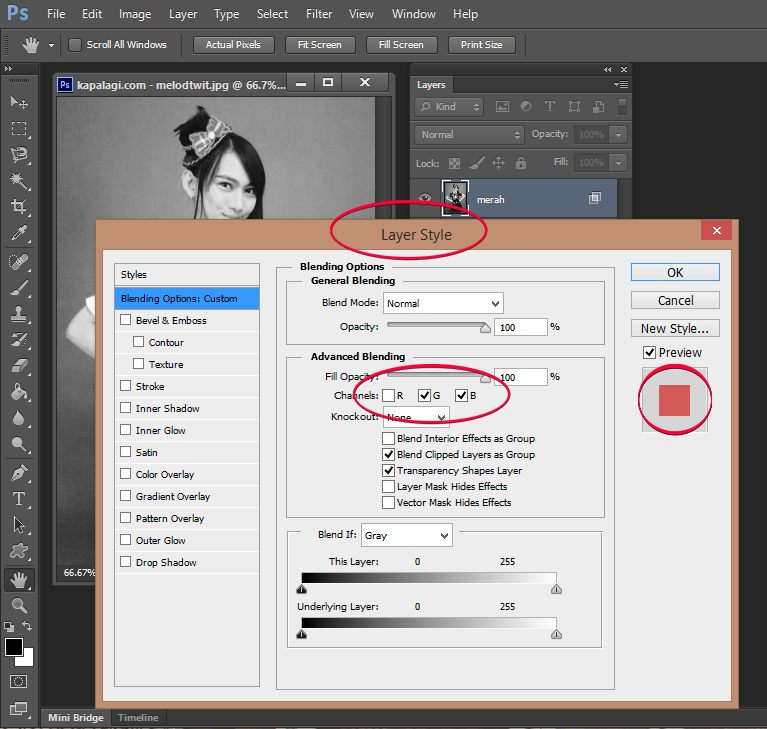Swap foreground and background colors
The image size is (767, 729).
click(27, 626)
